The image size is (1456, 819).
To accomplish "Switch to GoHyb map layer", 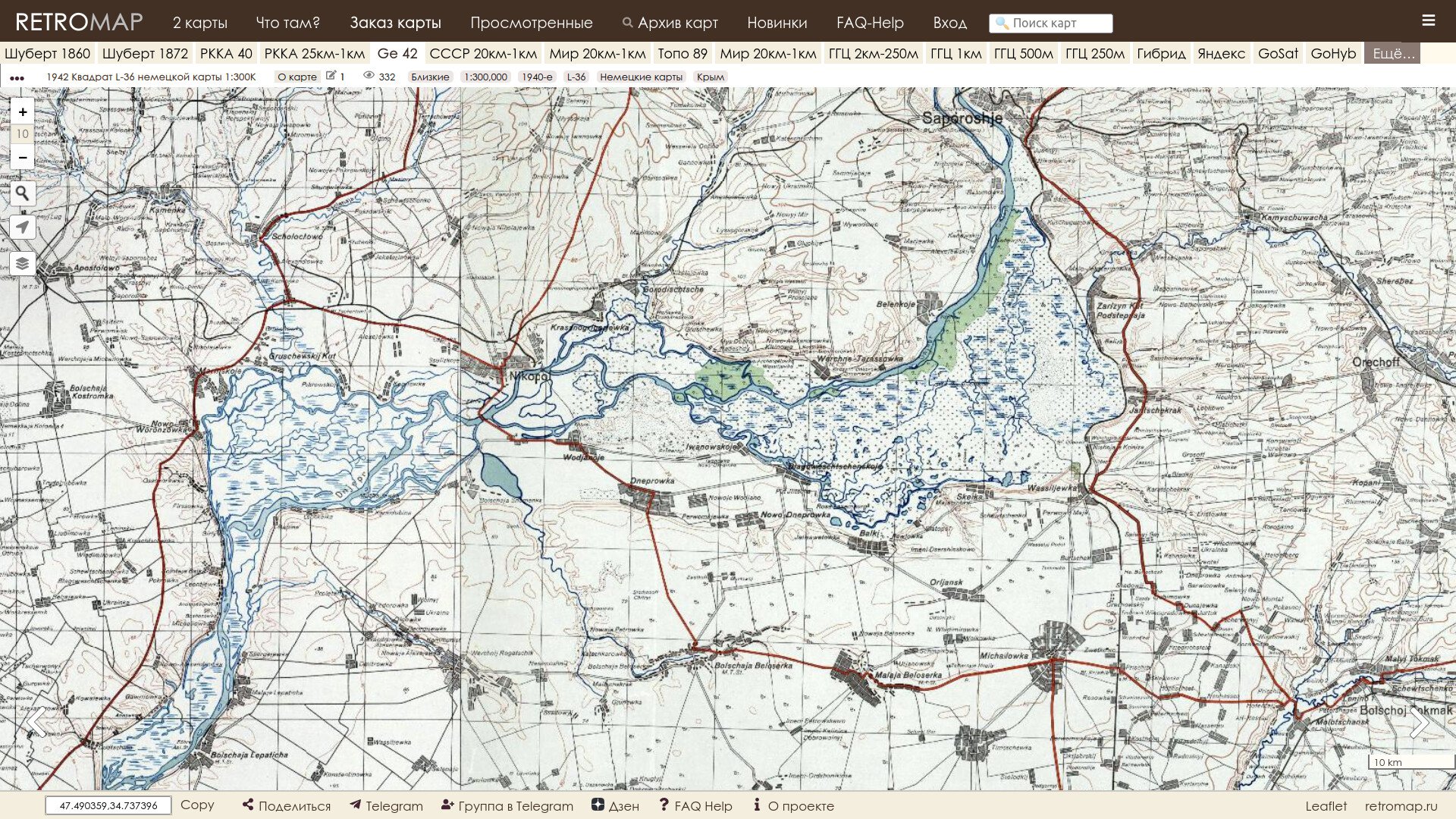I will coord(1333,53).
